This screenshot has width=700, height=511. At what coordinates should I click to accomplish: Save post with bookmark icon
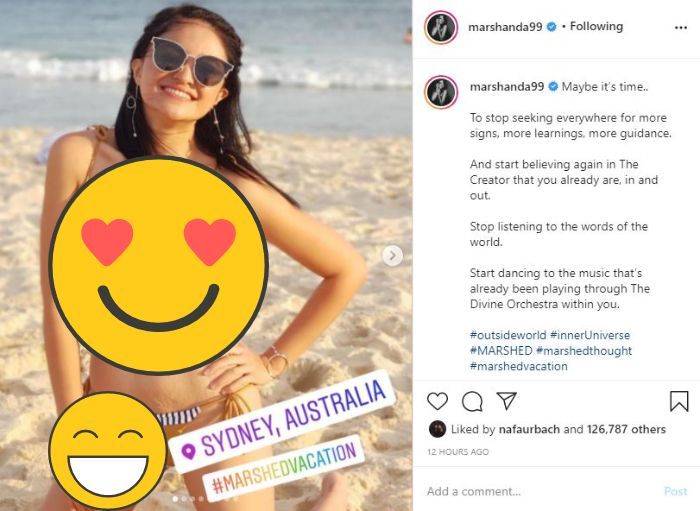679,401
